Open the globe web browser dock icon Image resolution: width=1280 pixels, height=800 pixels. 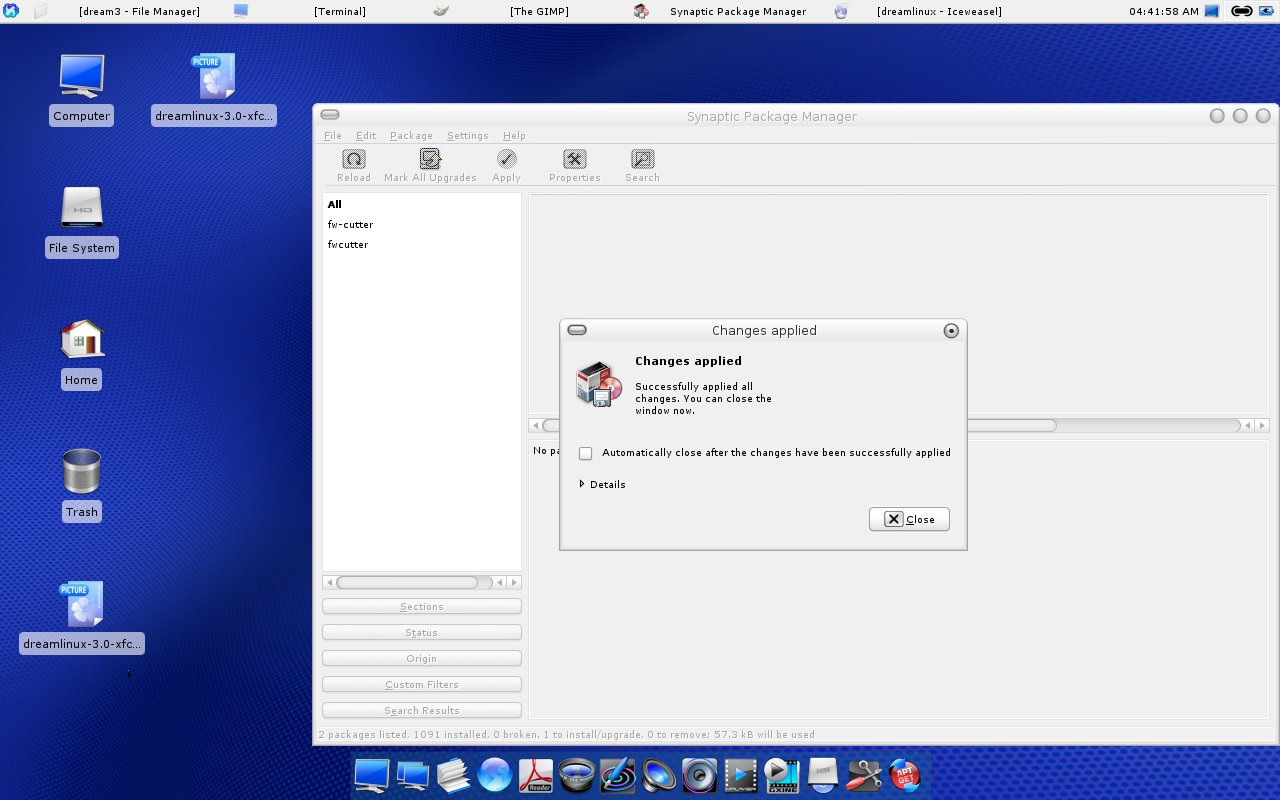pyautogui.click(x=495, y=774)
